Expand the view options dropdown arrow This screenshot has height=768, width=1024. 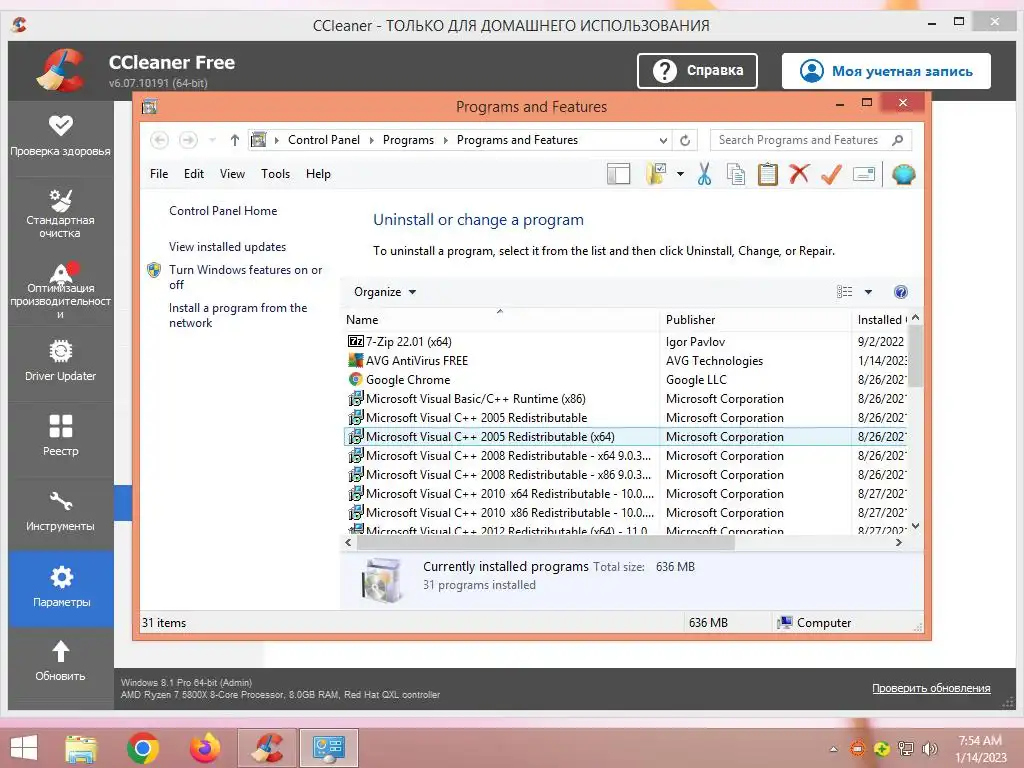[869, 292]
